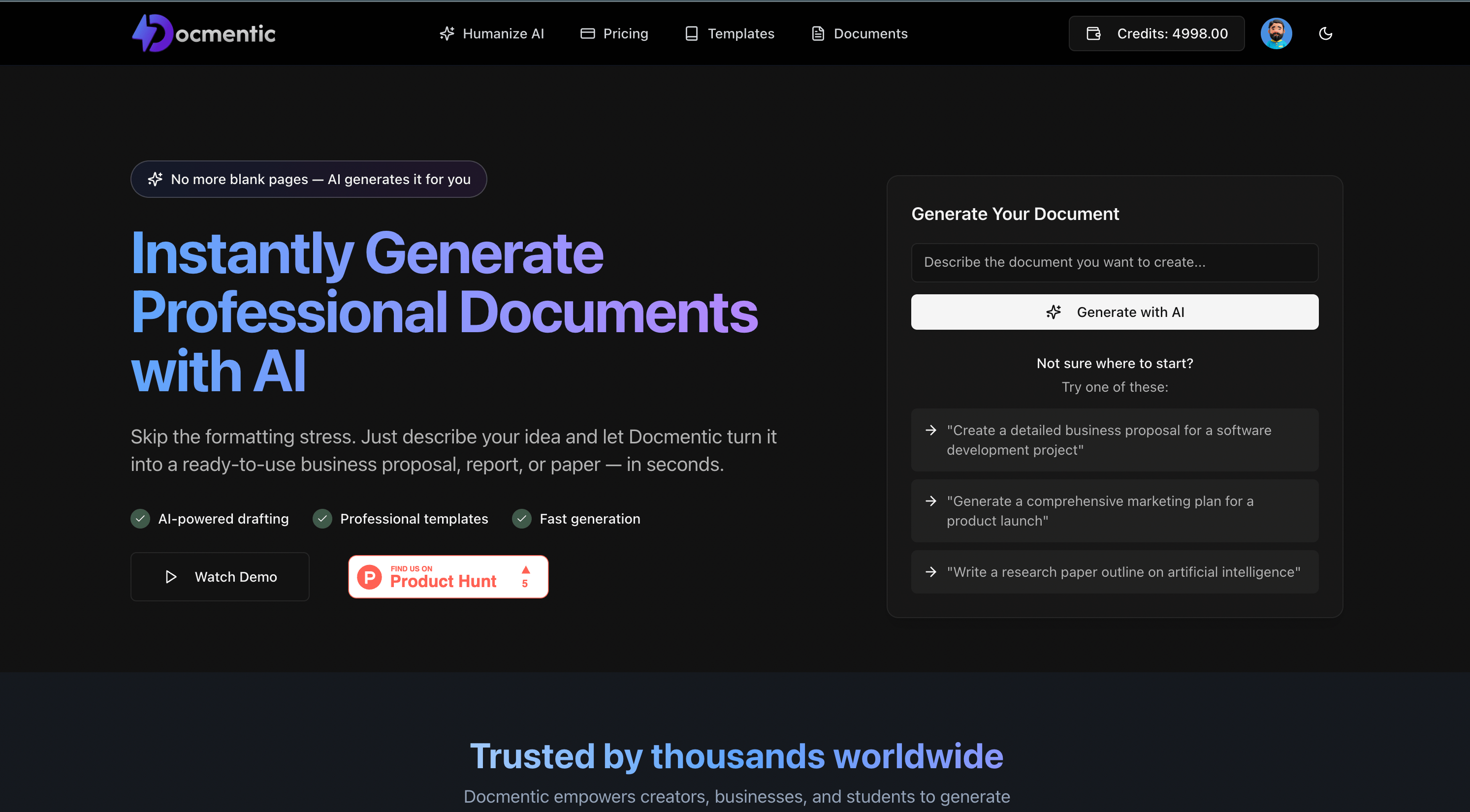Click the 'Generate Your Document' heading
1470x812 pixels.
click(1015, 214)
